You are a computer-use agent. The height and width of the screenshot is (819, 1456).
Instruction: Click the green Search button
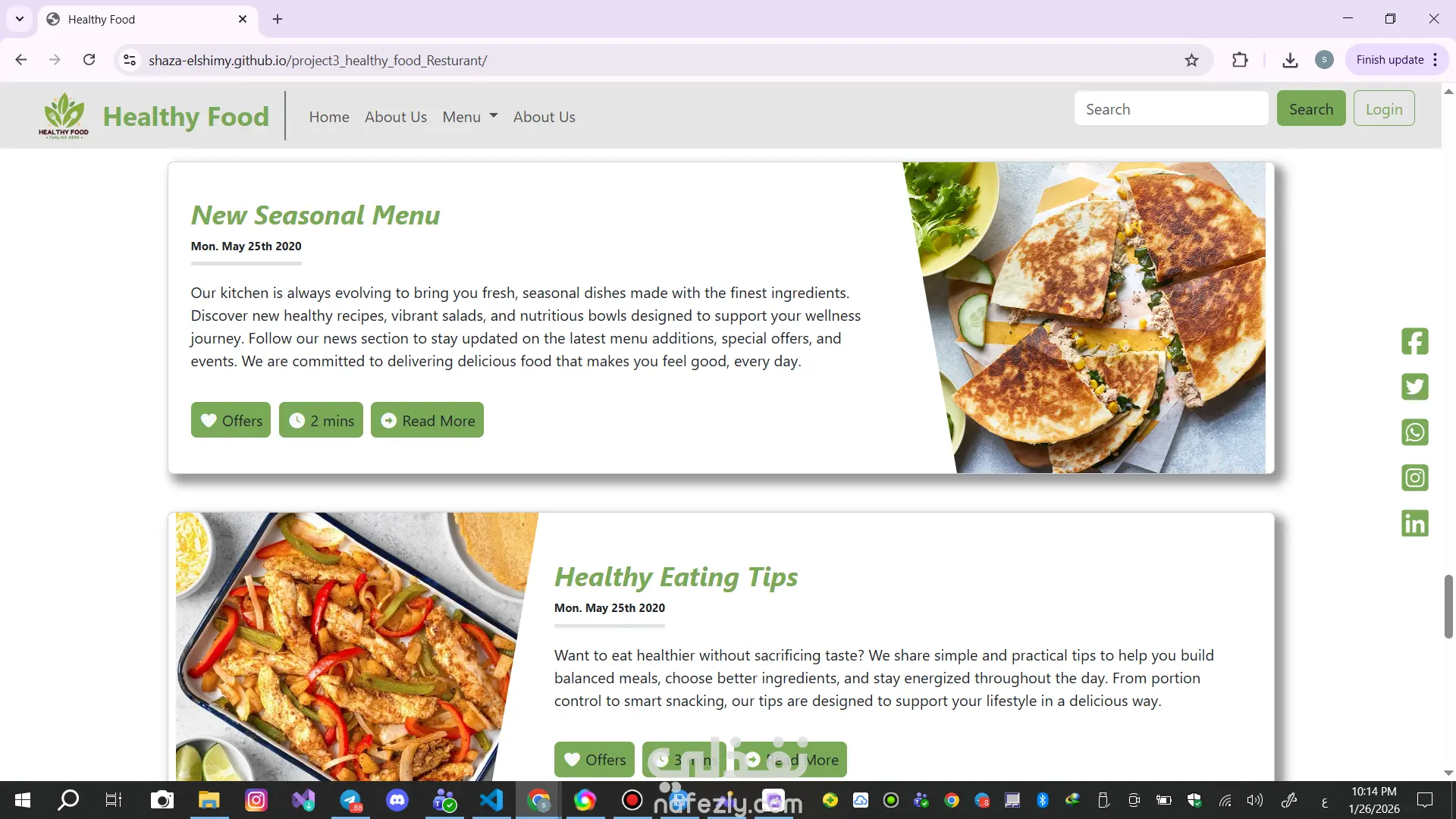click(x=1311, y=108)
